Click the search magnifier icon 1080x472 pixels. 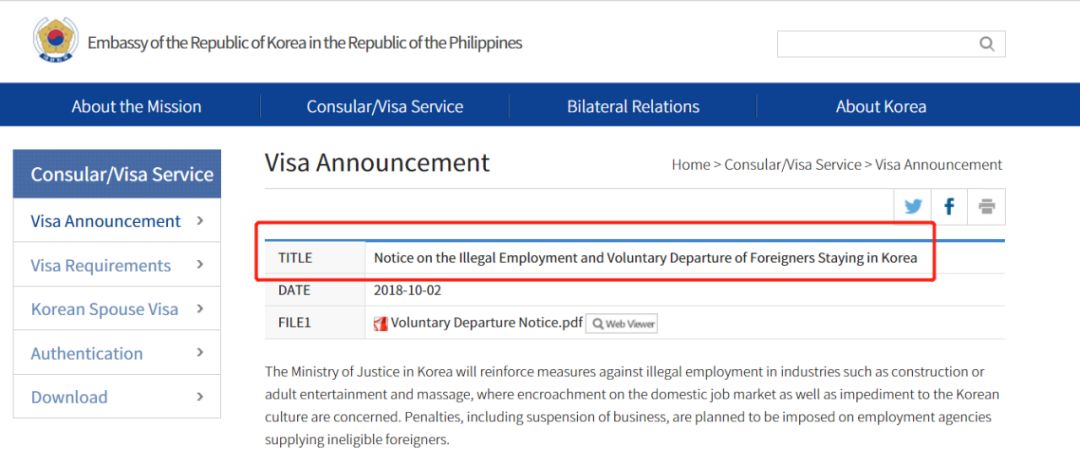pyautogui.click(x=987, y=43)
